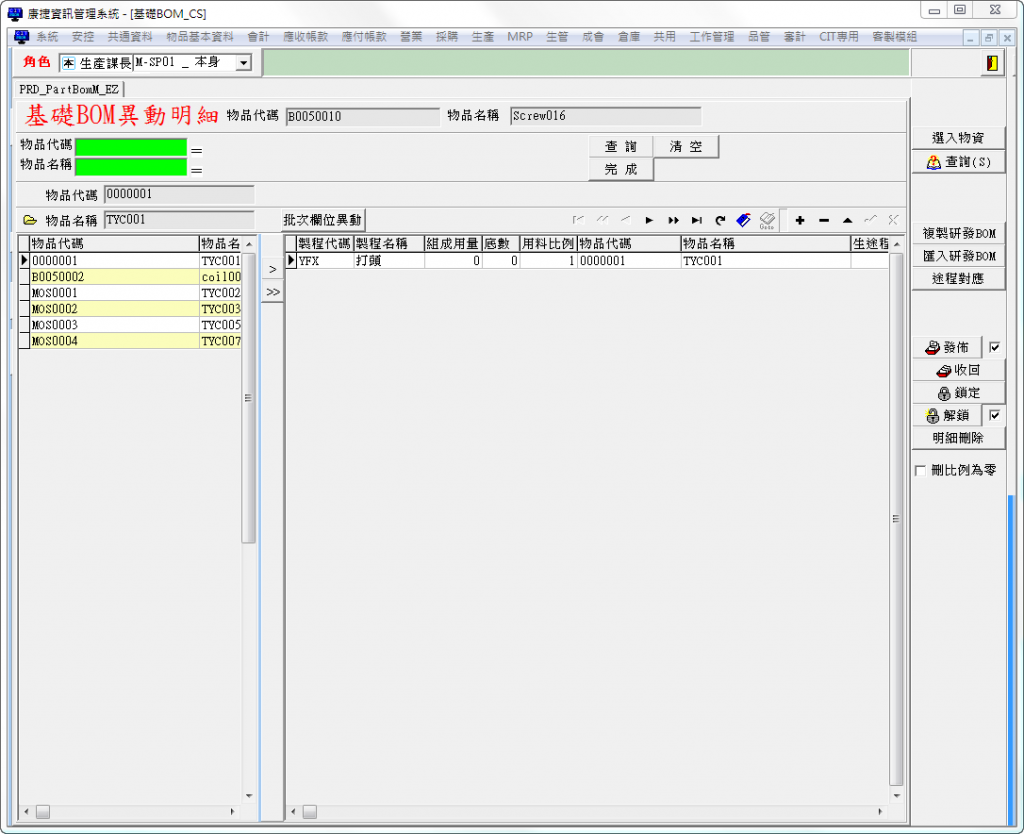The image size is (1024, 834).
Task: Click the edit record triangle icon
Action: (847, 220)
